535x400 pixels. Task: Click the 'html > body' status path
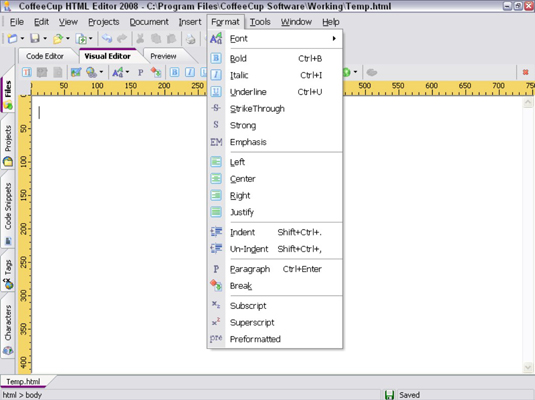click(22, 395)
